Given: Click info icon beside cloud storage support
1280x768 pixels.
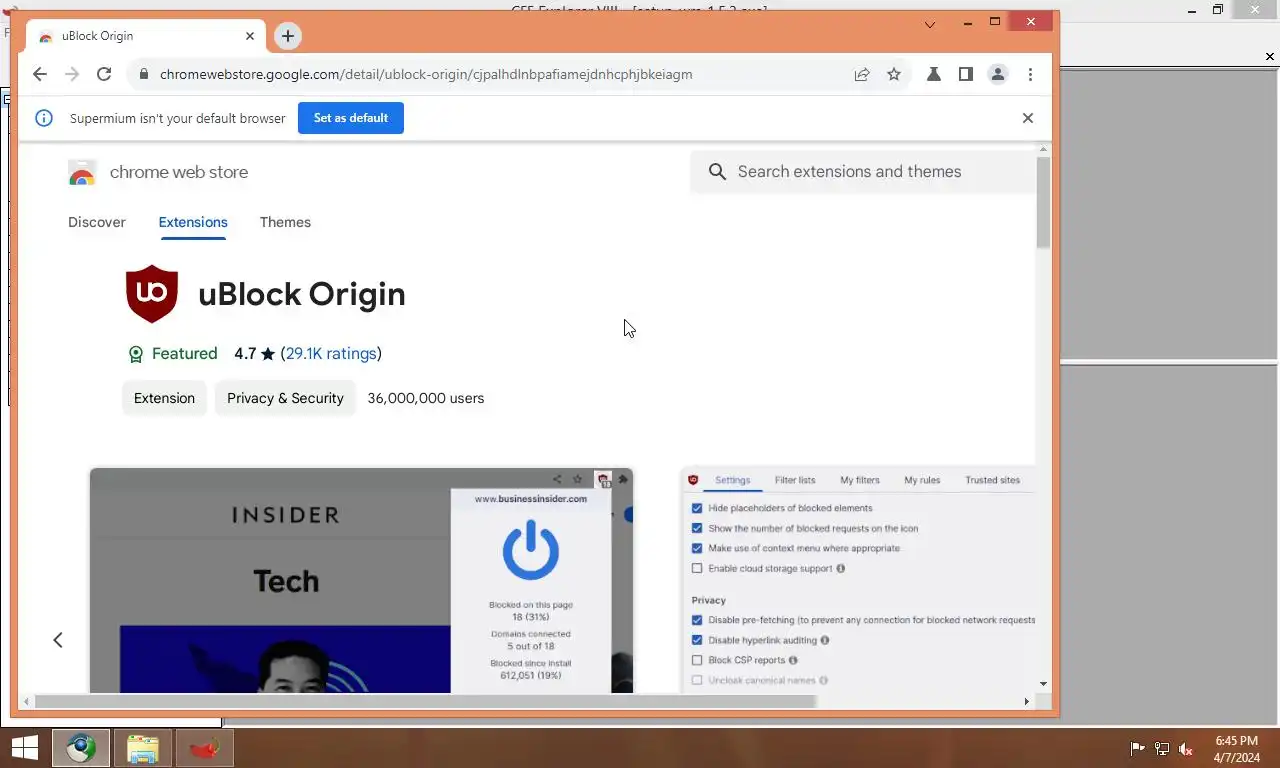Looking at the screenshot, I should coord(840,568).
